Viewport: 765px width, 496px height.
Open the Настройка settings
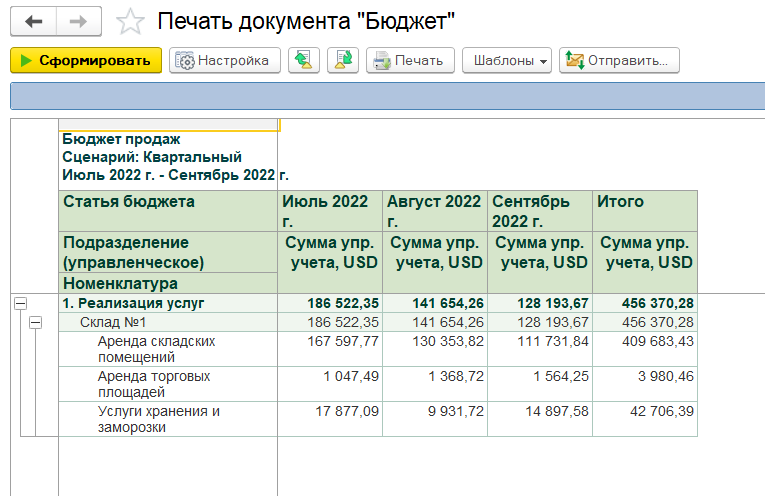(x=223, y=60)
